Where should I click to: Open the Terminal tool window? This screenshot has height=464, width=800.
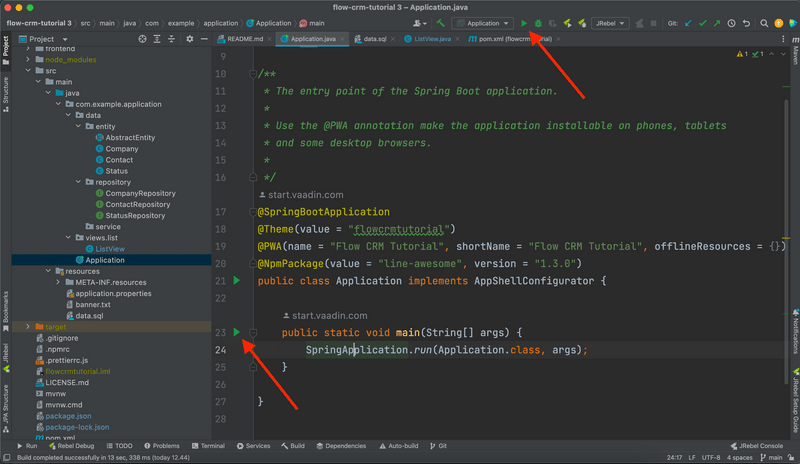(x=208, y=446)
